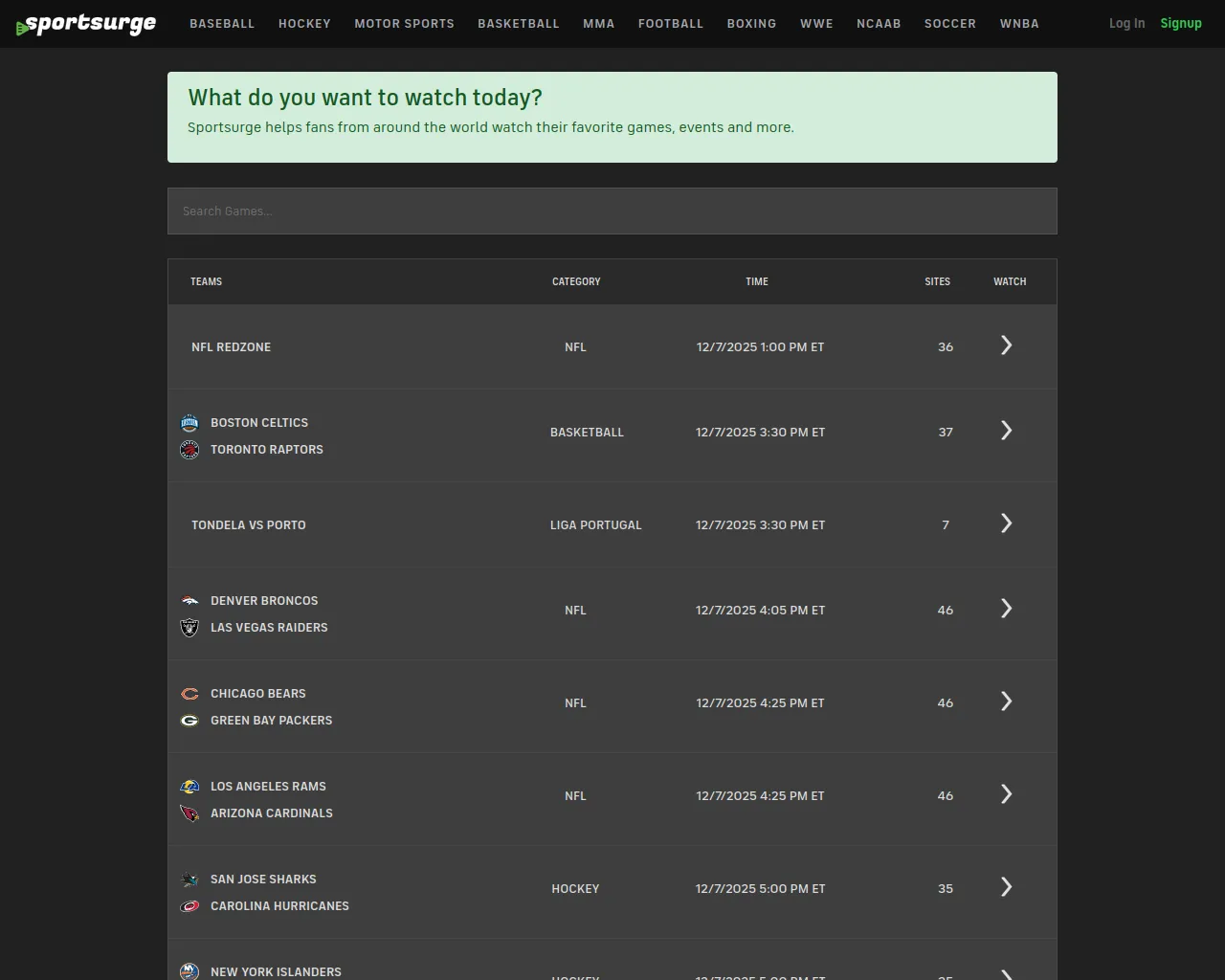The width and height of the screenshot is (1225, 980).
Task: Expand watch arrow for Sharks vs Hurricanes
Action: tap(1006, 887)
